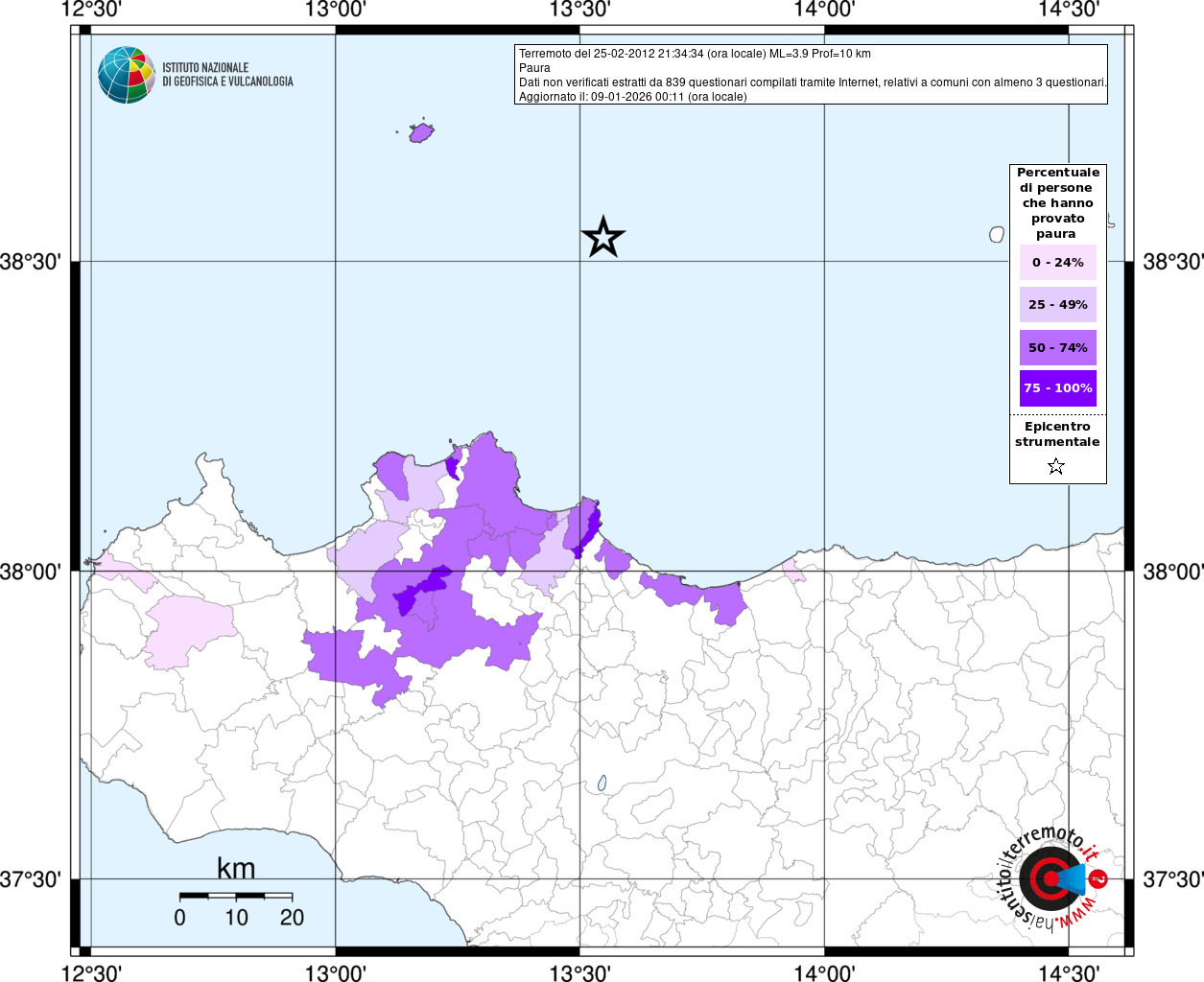Image resolution: width=1204 pixels, height=982 pixels.
Task: Click the INGV globe logo
Action: pyautogui.click(x=126, y=75)
